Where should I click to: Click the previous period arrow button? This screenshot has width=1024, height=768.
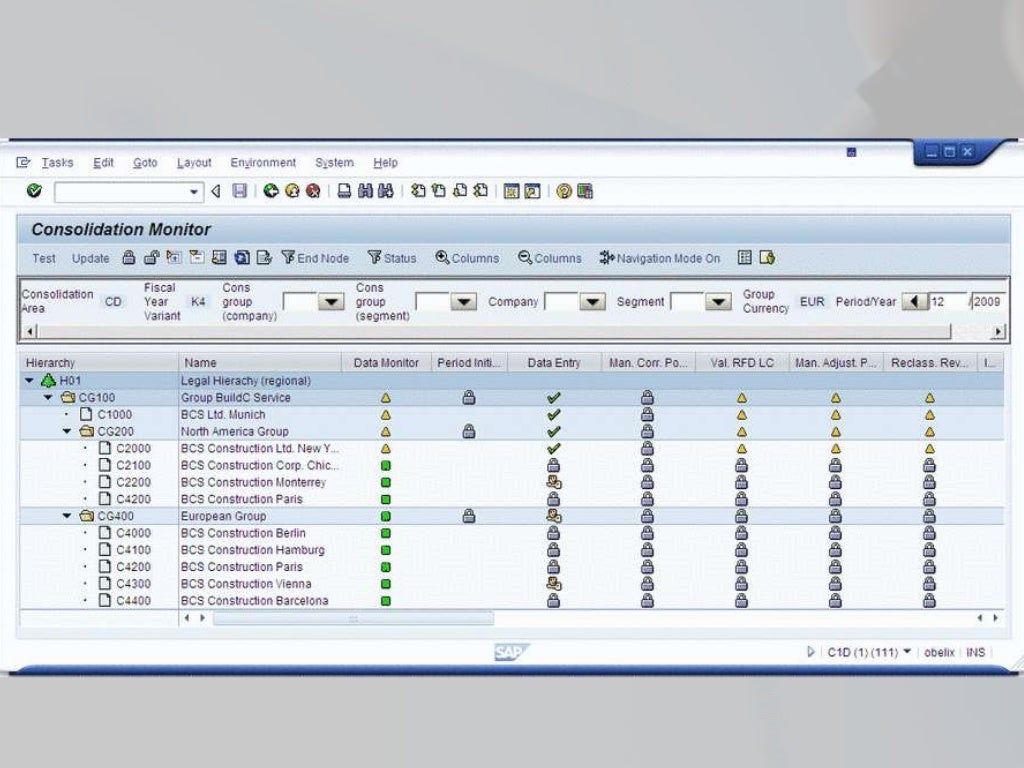[915, 302]
